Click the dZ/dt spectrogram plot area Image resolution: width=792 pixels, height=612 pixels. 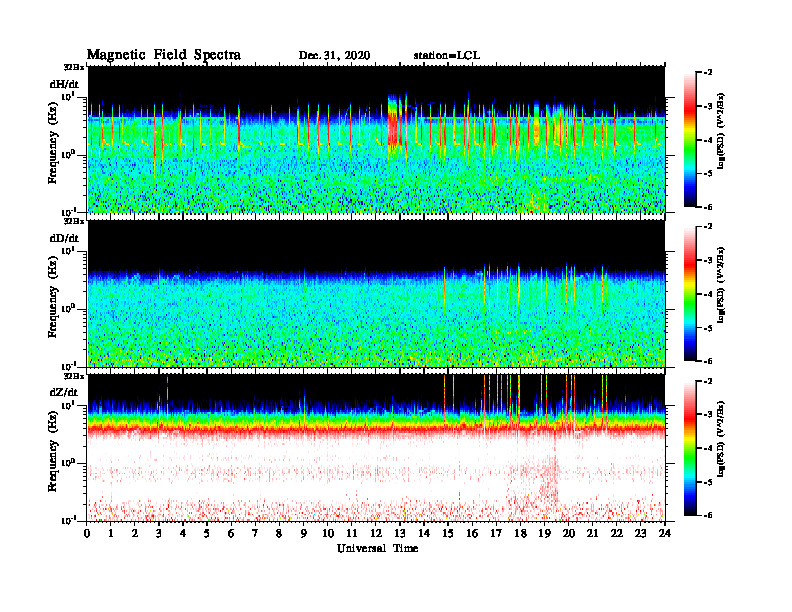tap(376, 447)
